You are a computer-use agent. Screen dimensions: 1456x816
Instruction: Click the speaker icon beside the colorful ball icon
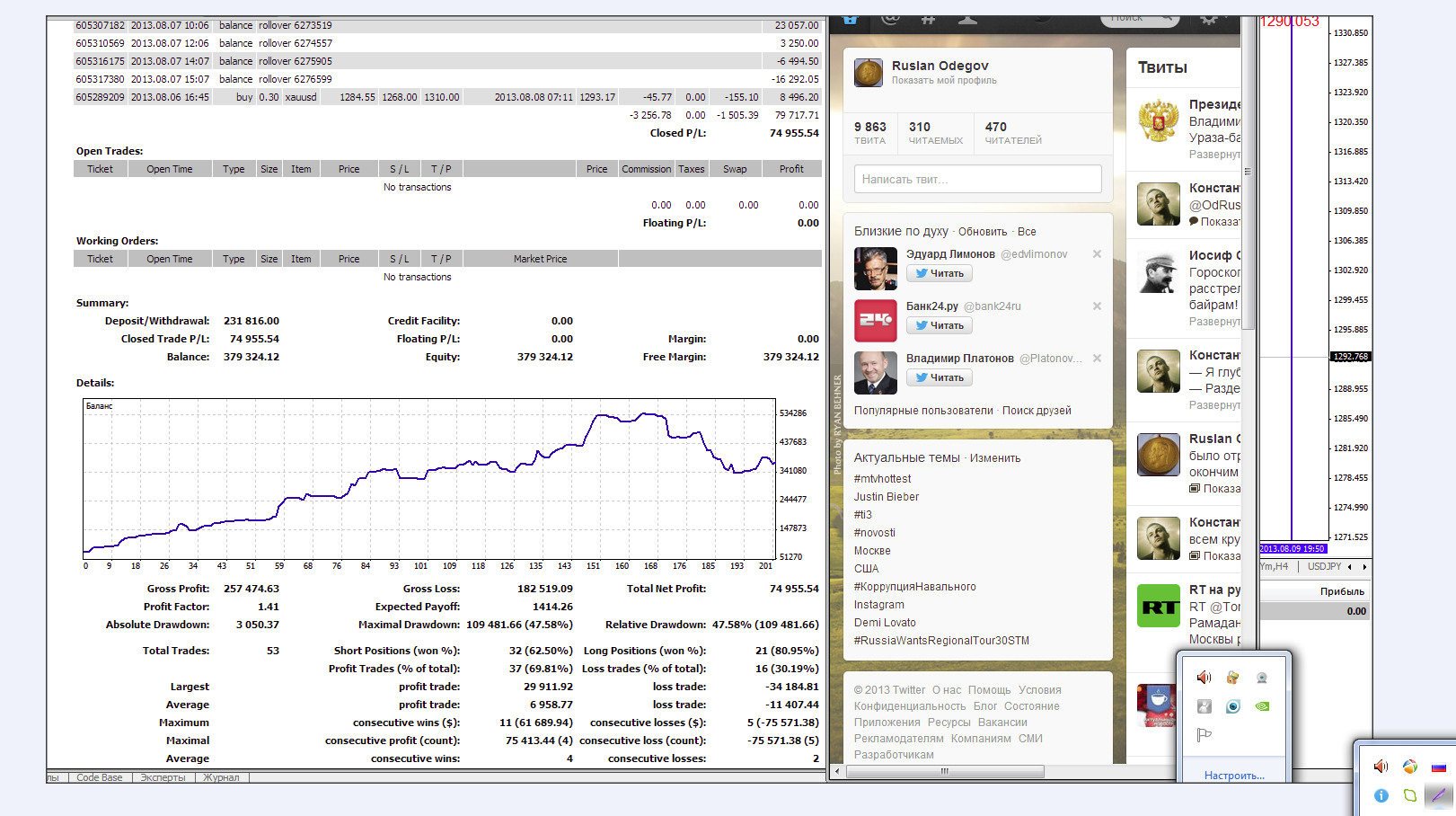point(1381,767)
